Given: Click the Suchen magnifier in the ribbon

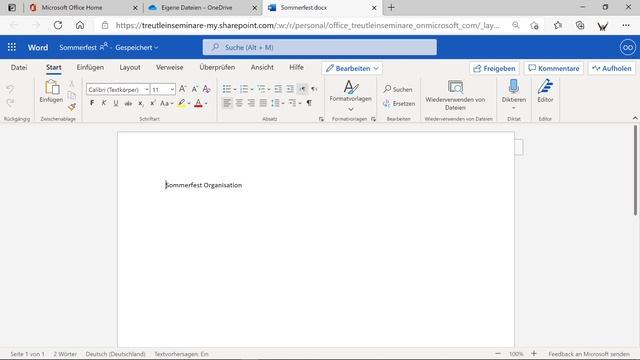Looking at the screenshot, I should pos(398,89).
